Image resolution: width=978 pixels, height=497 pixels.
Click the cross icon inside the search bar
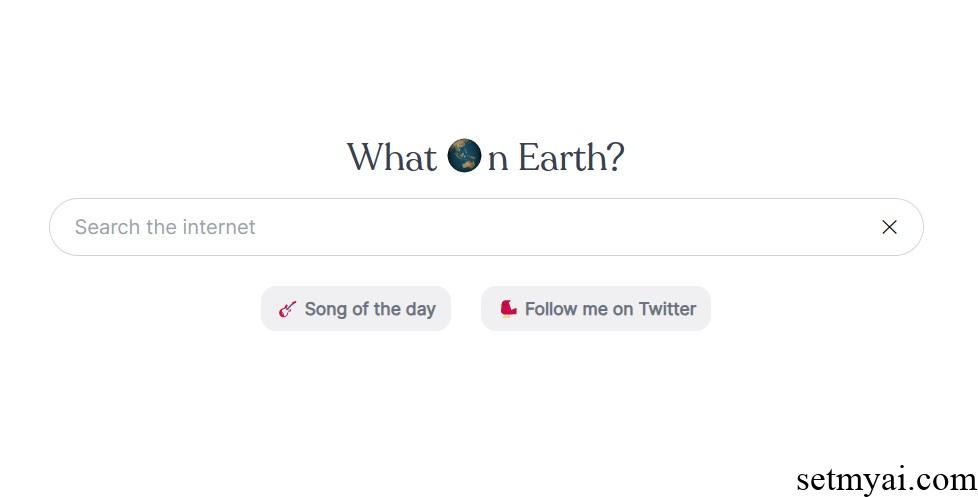889,227
